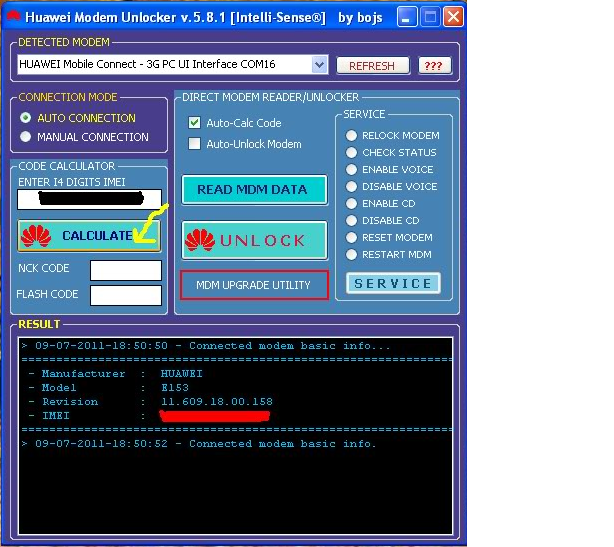Select RESET MODEM service option
Viewport: 614px width, 547px height.
389,238
